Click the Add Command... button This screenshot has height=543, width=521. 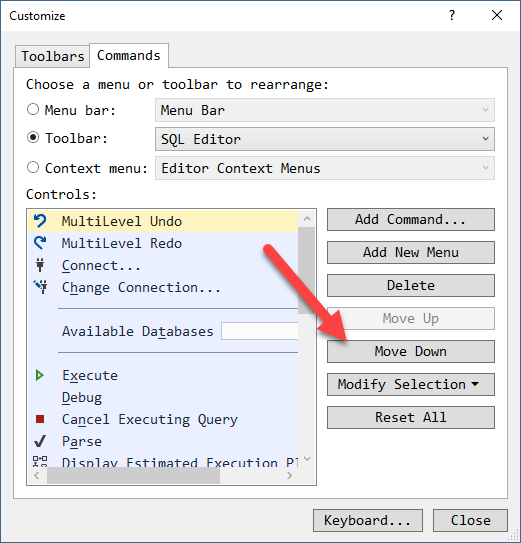[x=411, y=219]
